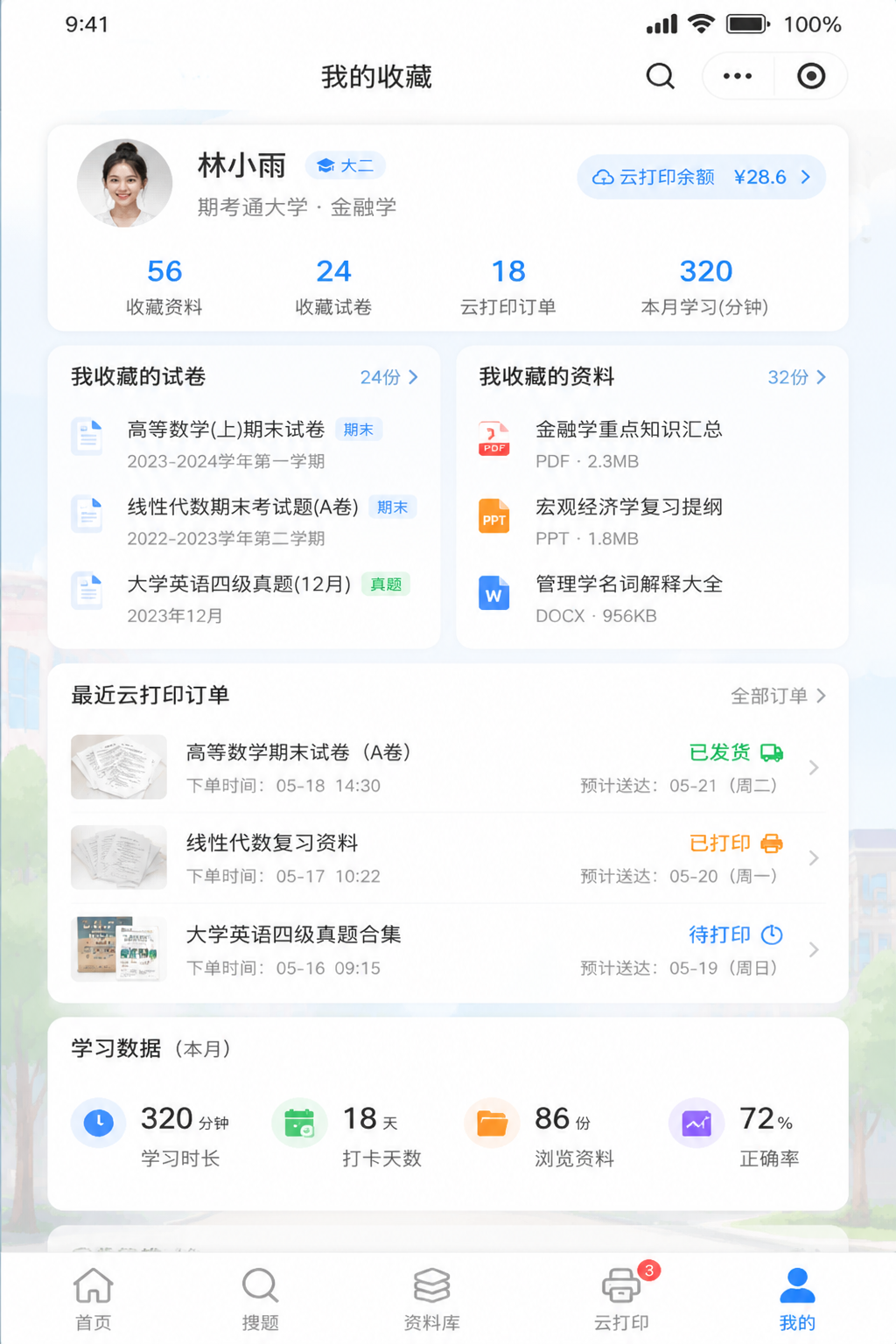
Task: Tap 期末 tag on 高等数学 exam
Action: point(359,430)
